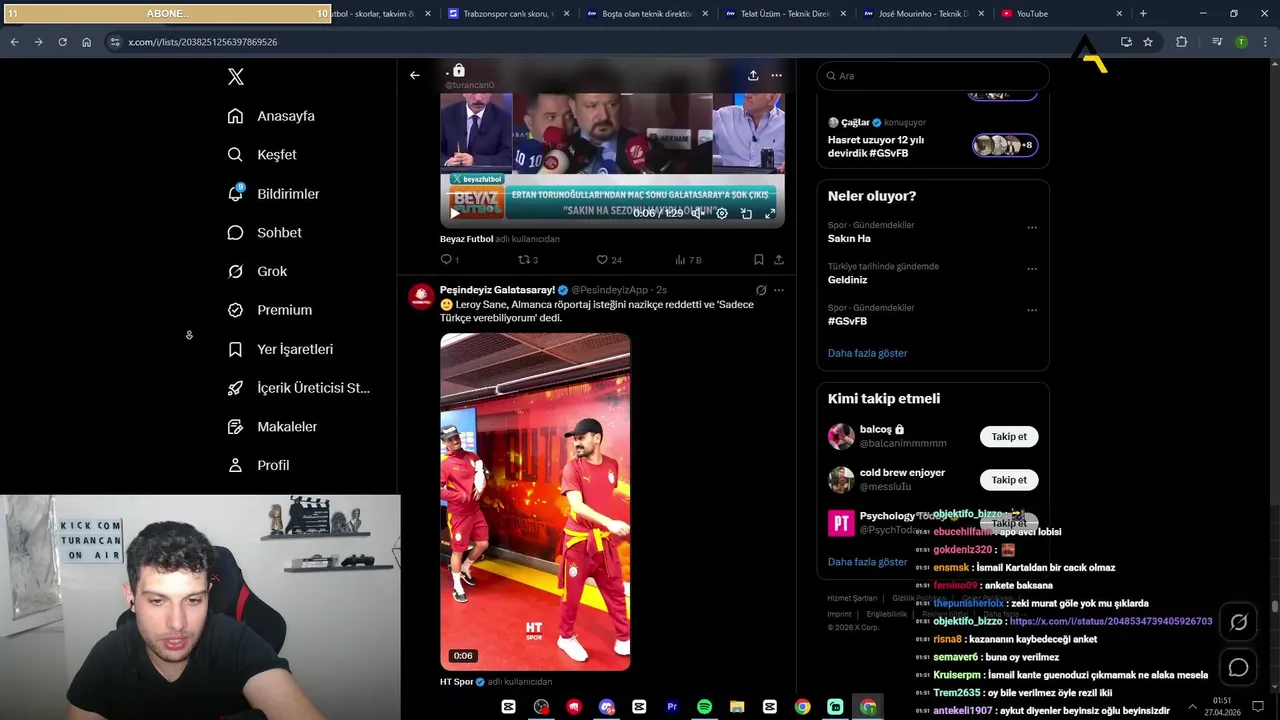The height and width of the screenshot is (720, 1280).
Task: Expand Daha fazla göster under suggestions
Action: [x=867, y=562]
